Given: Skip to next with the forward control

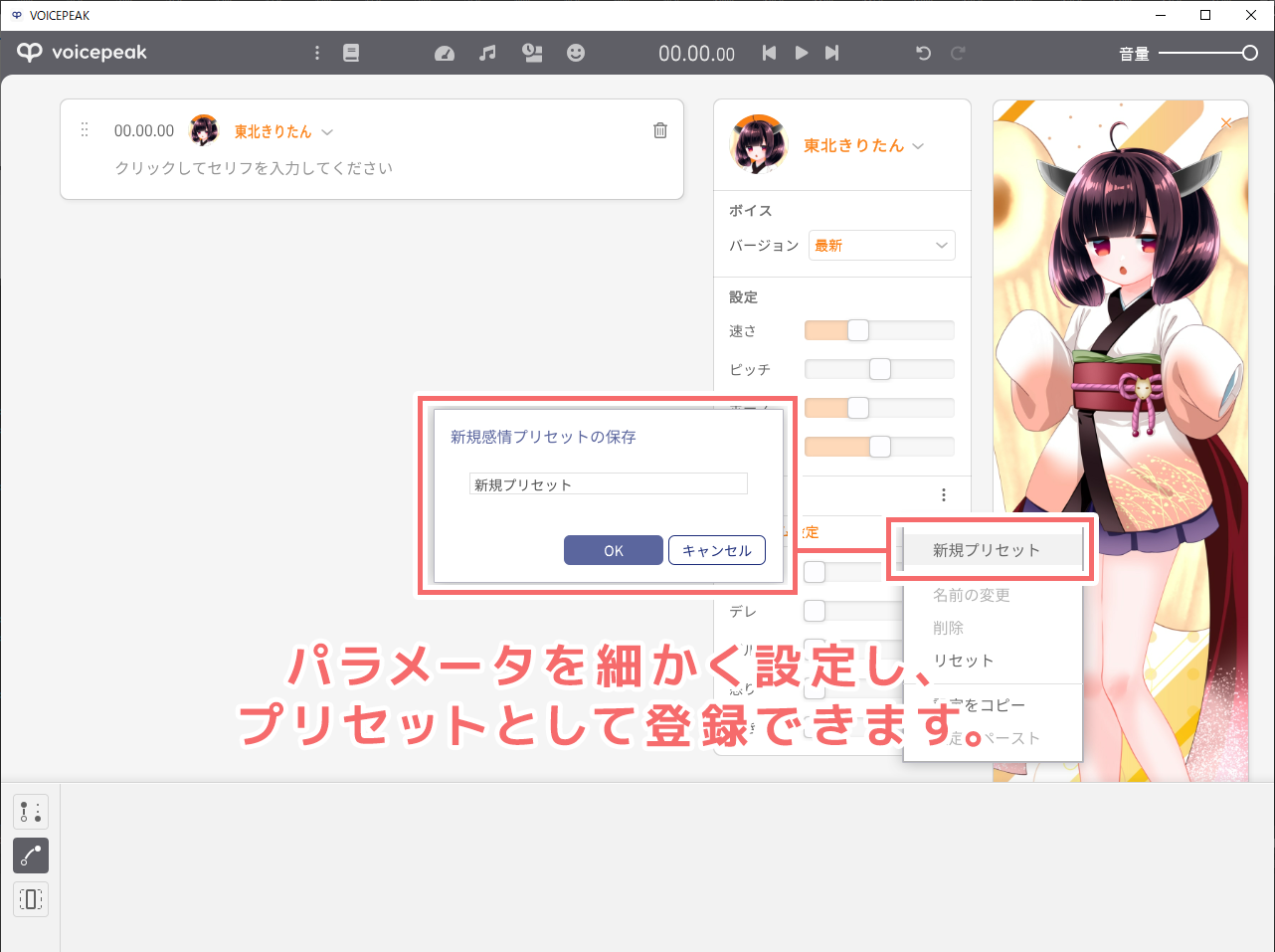Looking at the screenshot, I should [x=832, y=53].
